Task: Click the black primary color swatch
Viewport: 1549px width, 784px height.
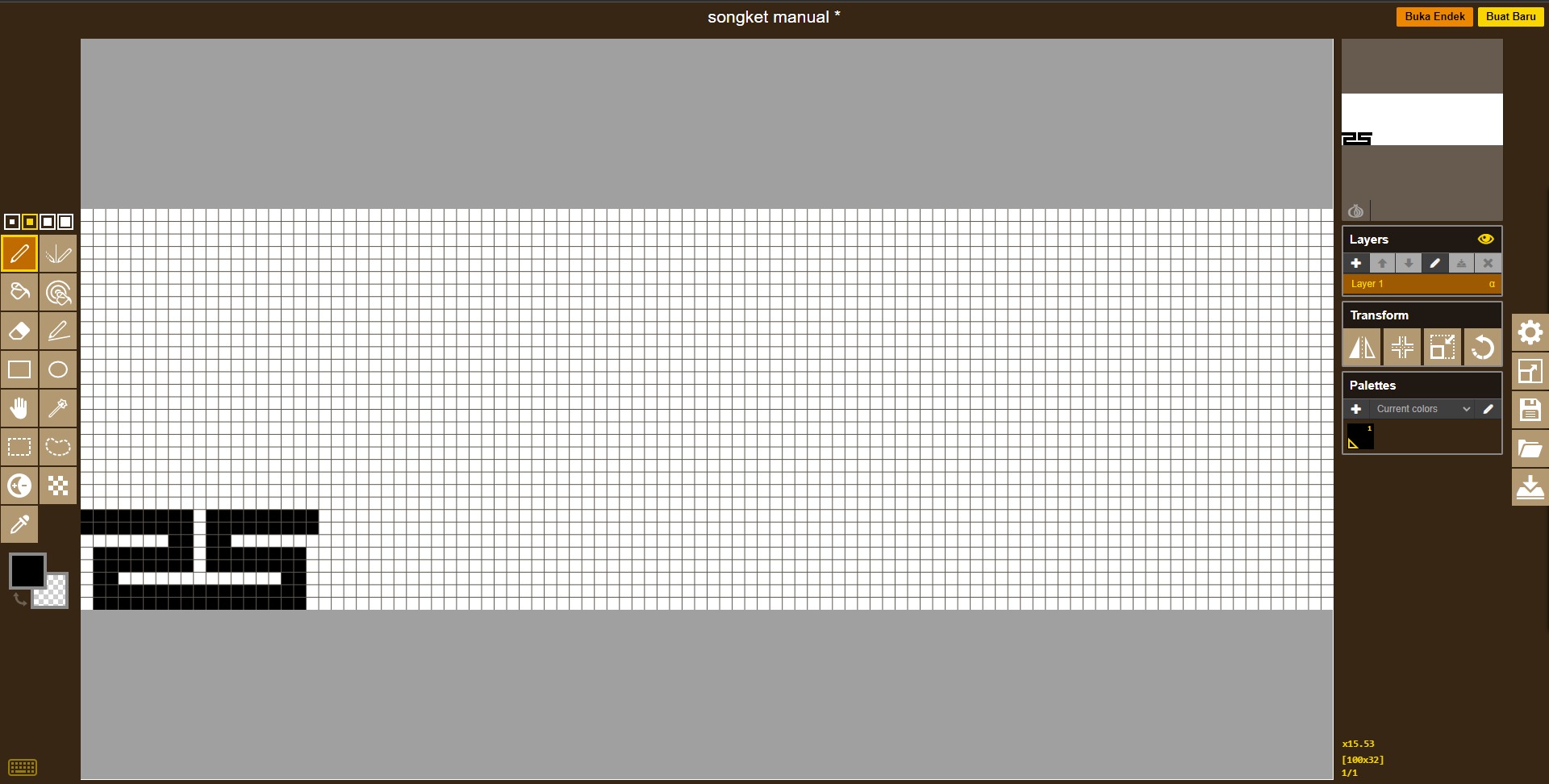Action: click(27, 571)
